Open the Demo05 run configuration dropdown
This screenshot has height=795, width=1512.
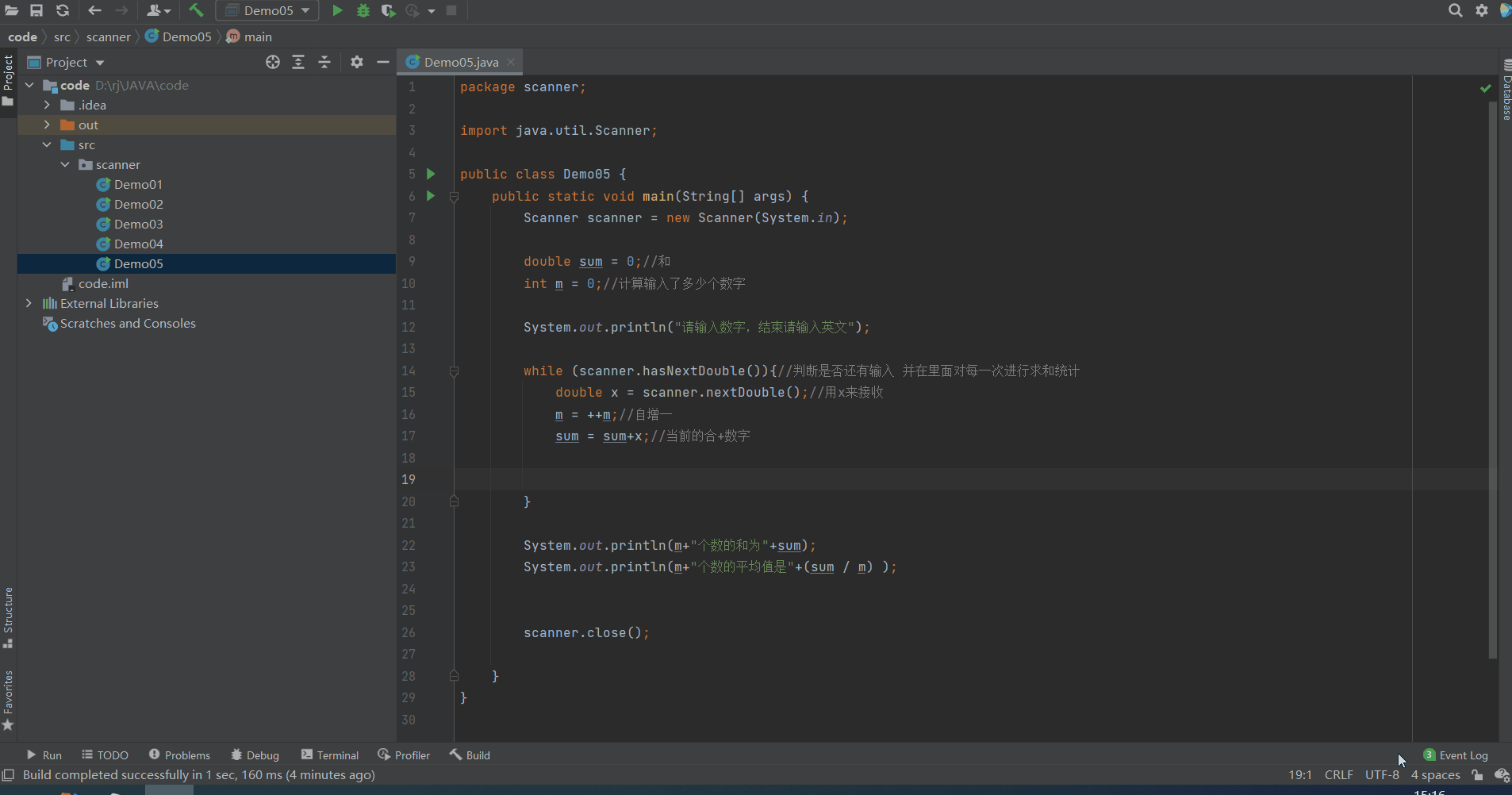268,10
